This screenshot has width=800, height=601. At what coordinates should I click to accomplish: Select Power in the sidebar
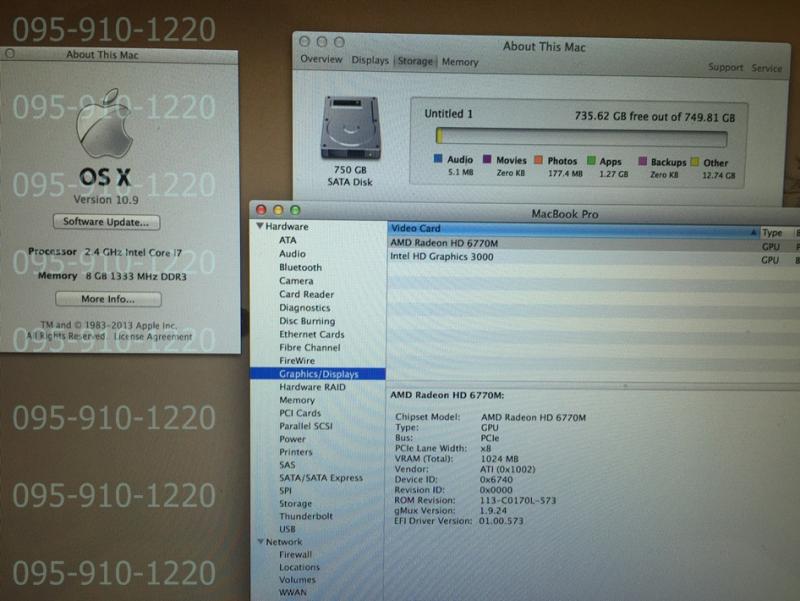[292, 439]
